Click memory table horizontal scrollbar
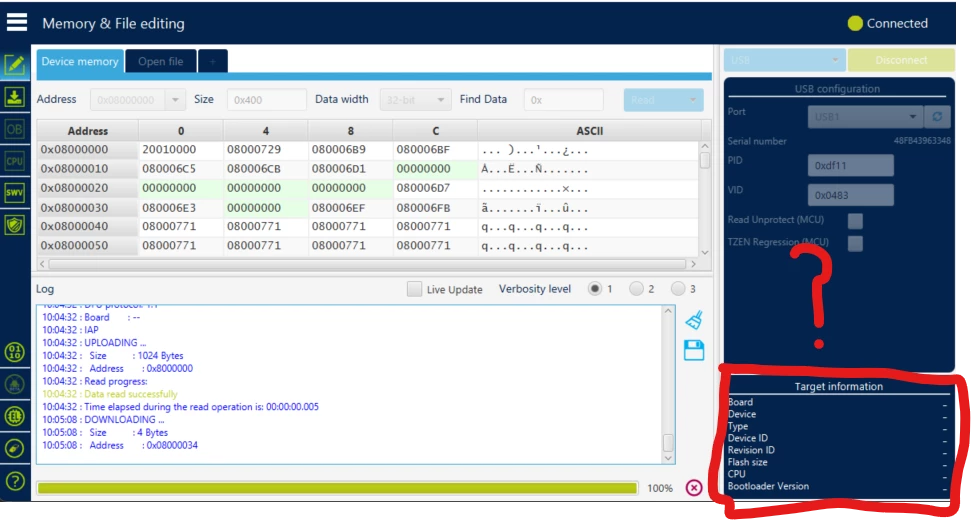971x520 pixels. (368, 264)
